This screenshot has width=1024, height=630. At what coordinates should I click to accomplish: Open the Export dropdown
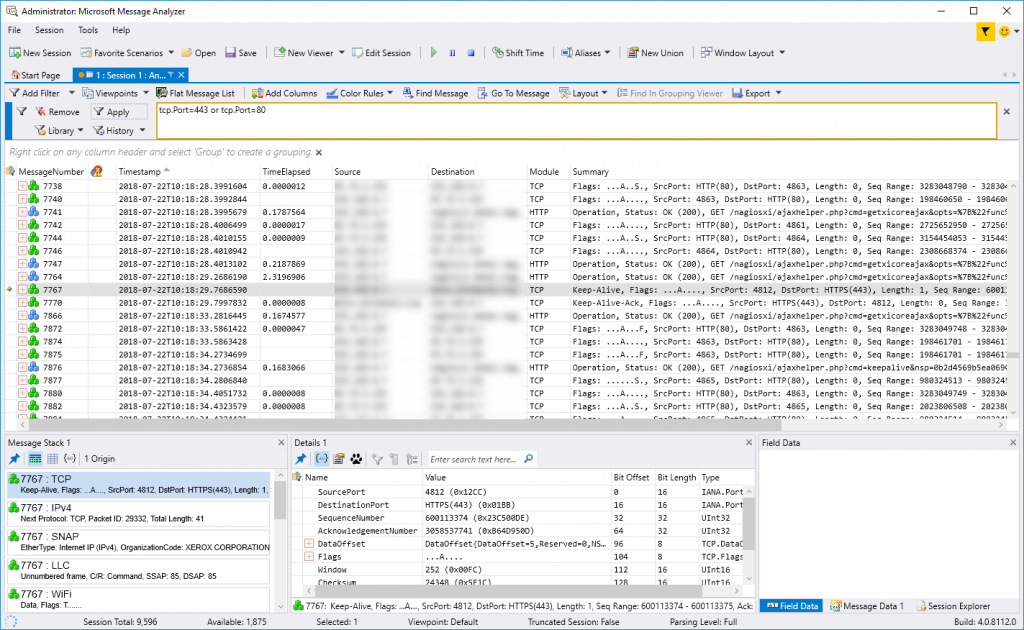click(757, 93)
